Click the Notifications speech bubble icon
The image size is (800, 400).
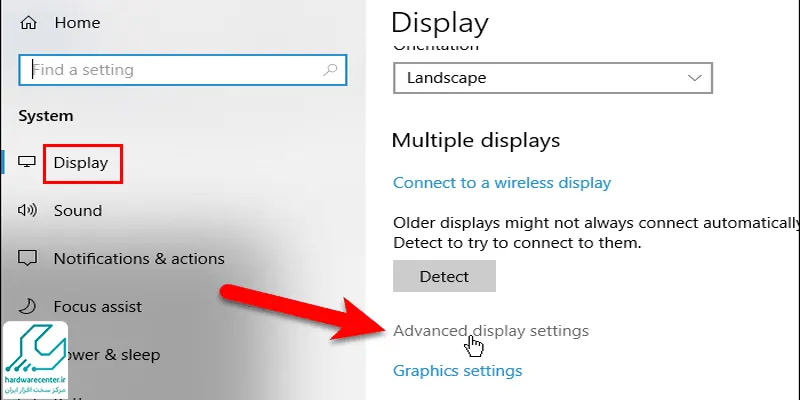coord(27,258)
